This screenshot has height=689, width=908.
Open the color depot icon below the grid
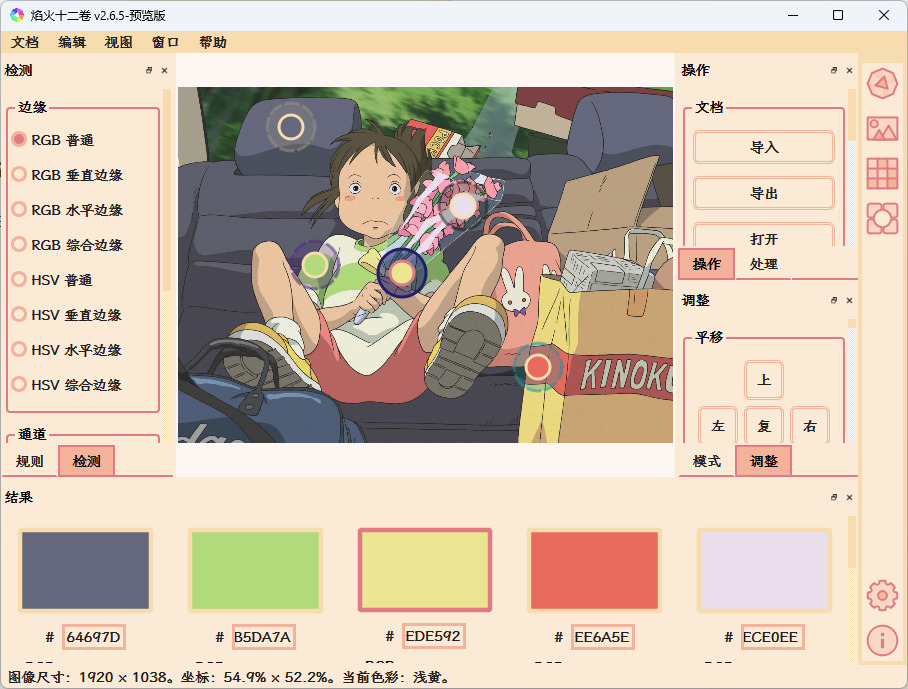tap(882, 218)
